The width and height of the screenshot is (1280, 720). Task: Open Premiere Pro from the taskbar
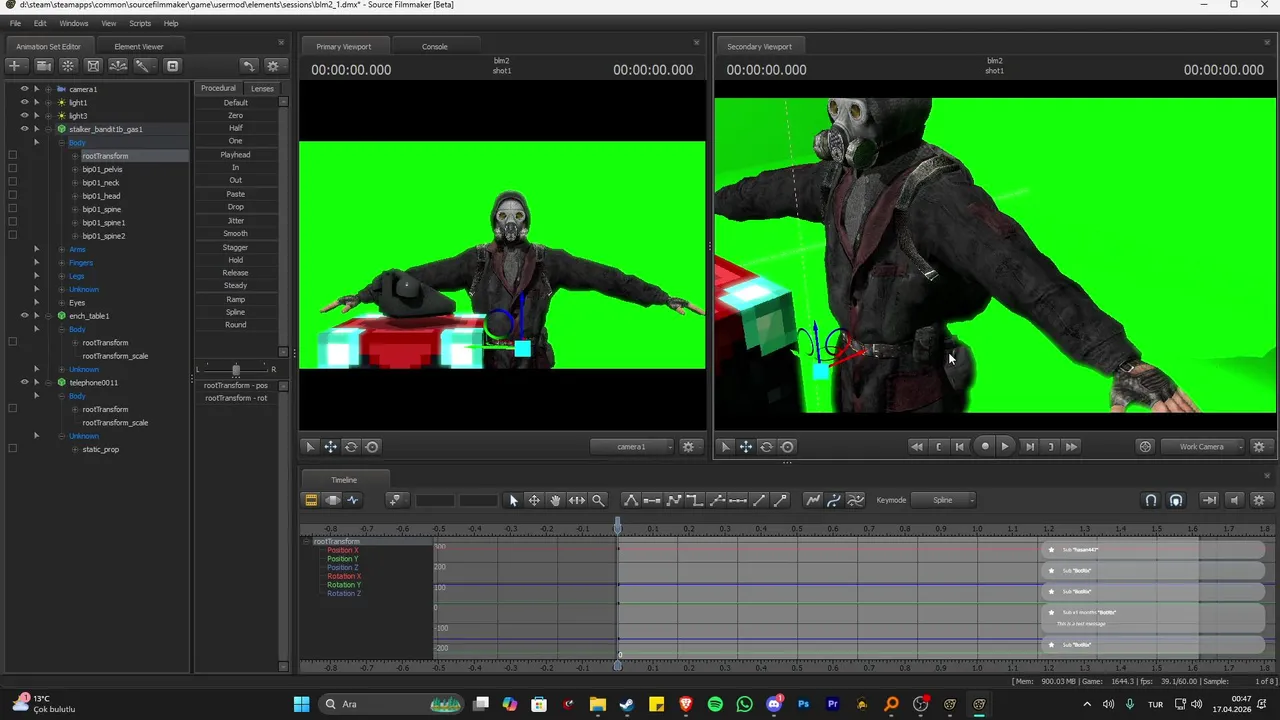coord(832,704)
